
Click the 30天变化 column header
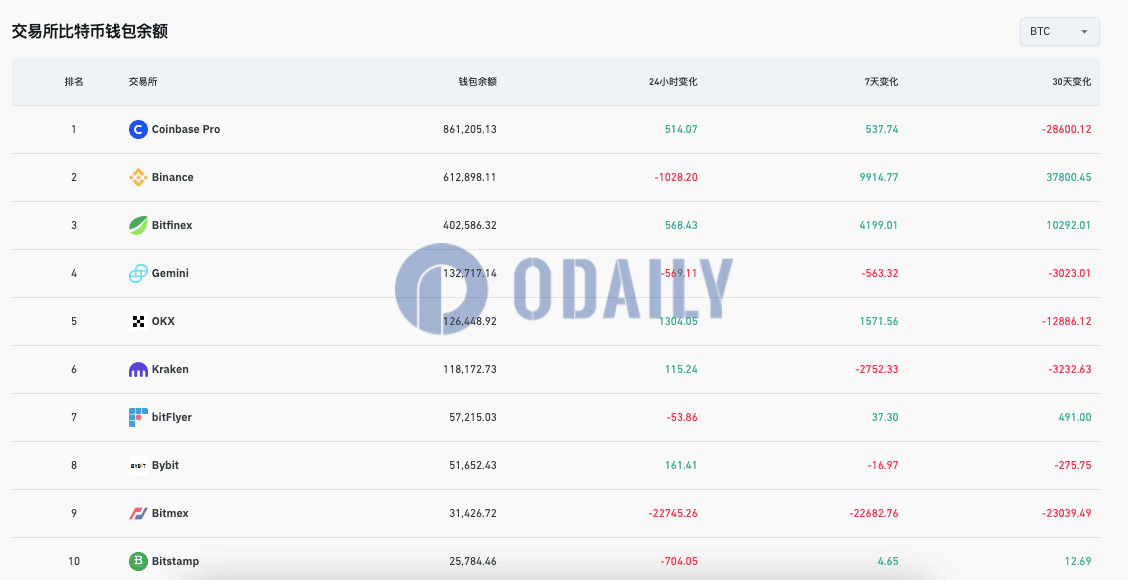click(1072, 82)
